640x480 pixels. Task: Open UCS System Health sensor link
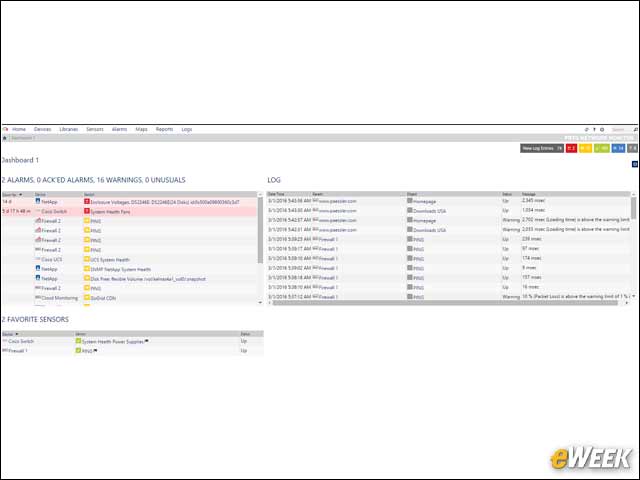[110, 260]
